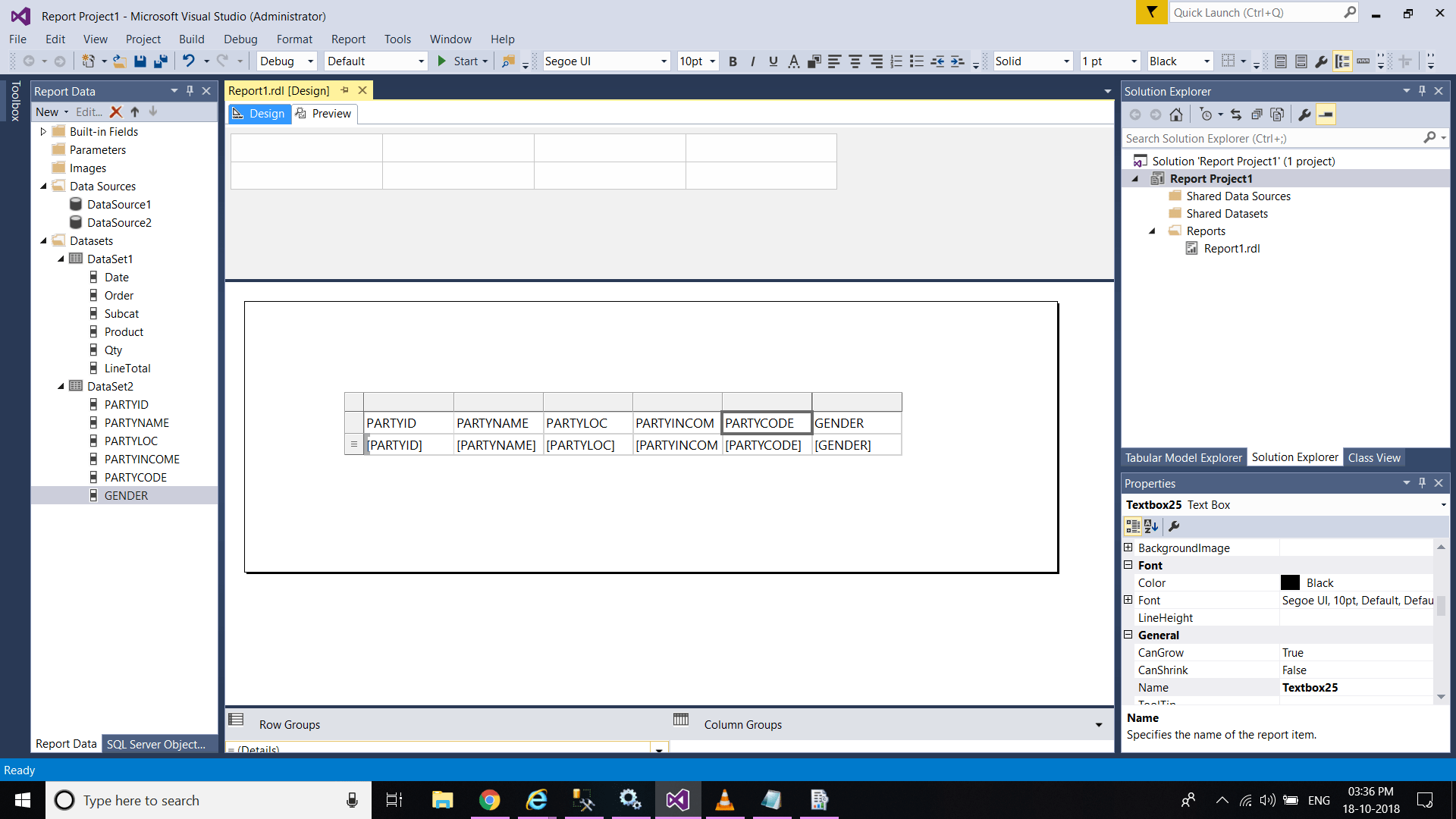Click the Search Solution Explorer input field
This screenshot has height=819, width=1456.
point(1270,138)
